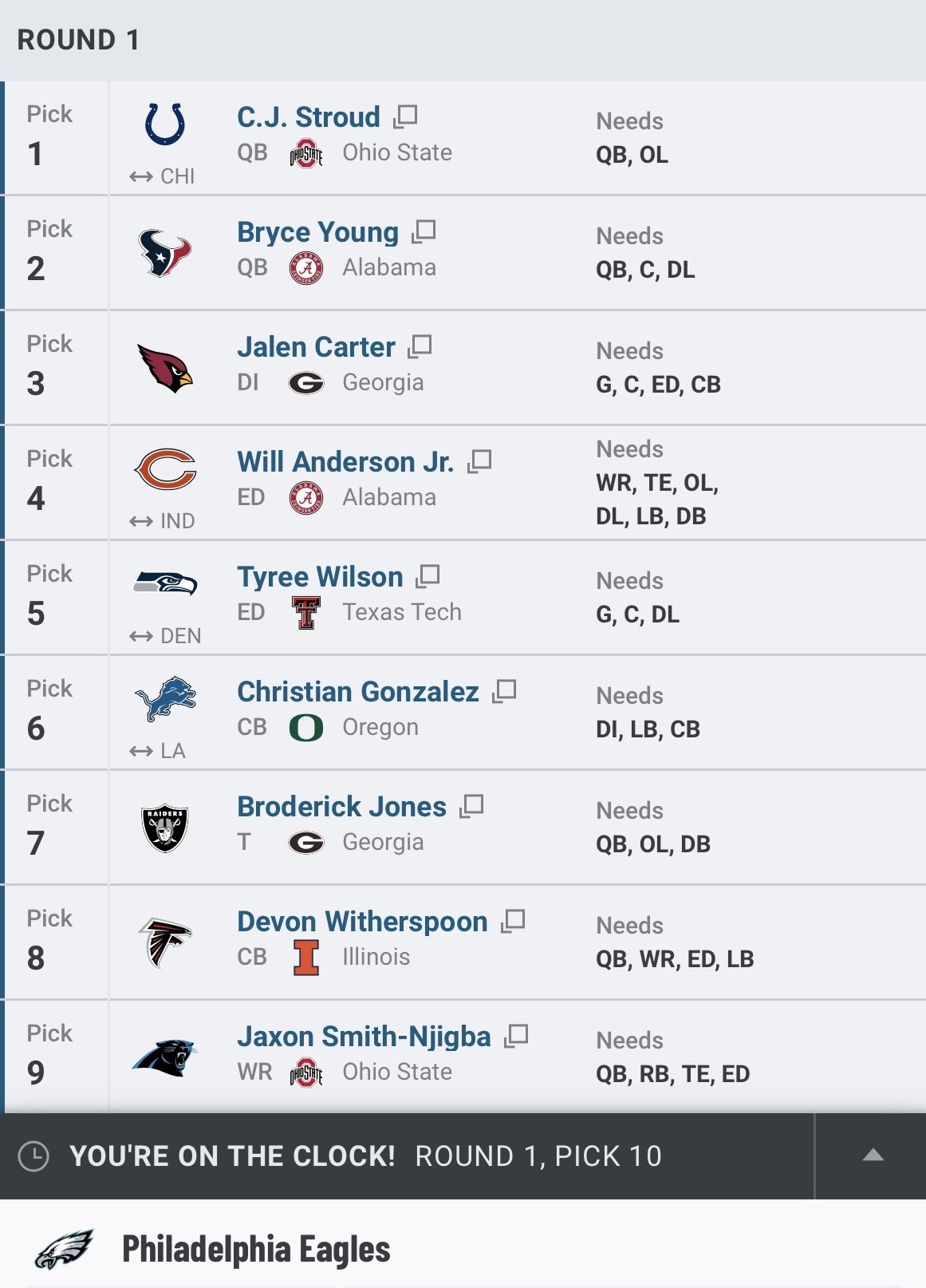Select the Houston Texans logo at pick 2
The image size is (926, 1288).
[165, 252]
